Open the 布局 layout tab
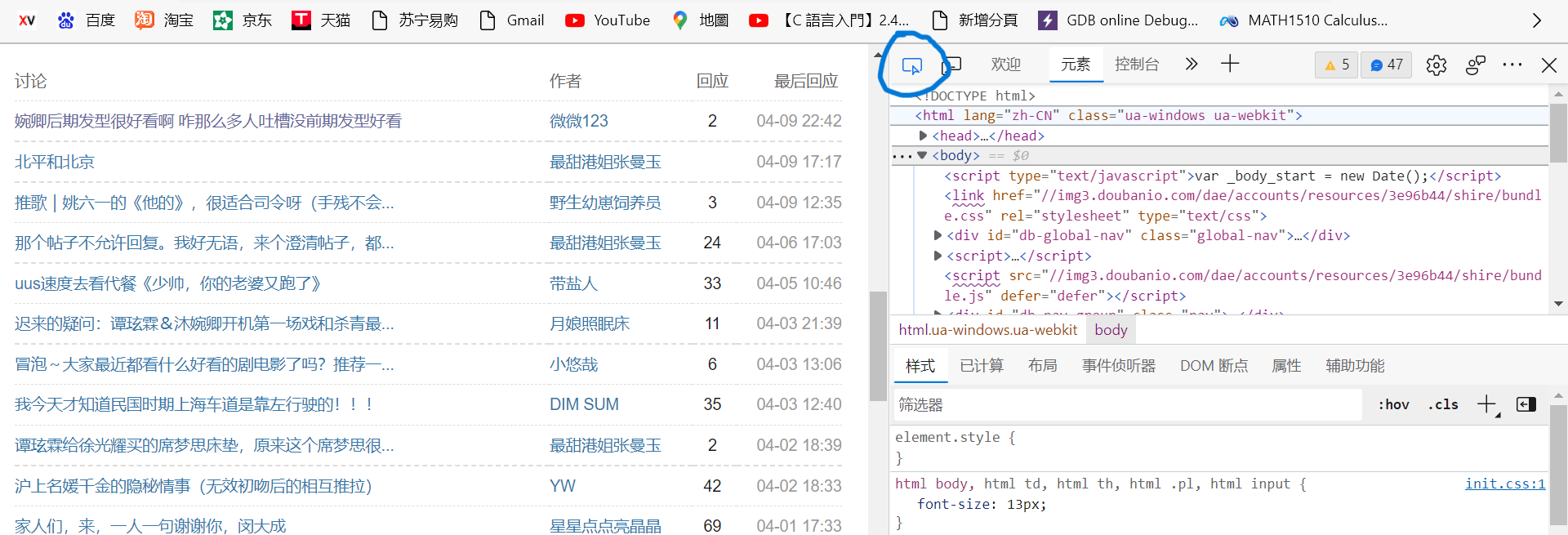Viewport: 1568px width, 535px height. click(x=1043, y=366)
